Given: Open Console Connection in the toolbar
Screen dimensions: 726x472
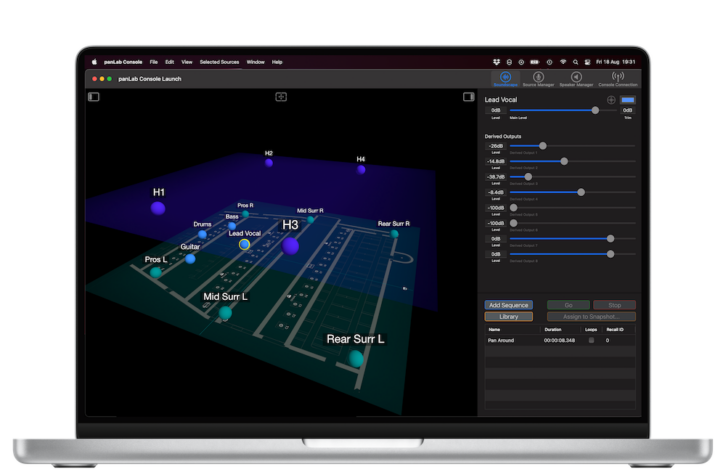Looking at the screenshot, I should [617, 78].
